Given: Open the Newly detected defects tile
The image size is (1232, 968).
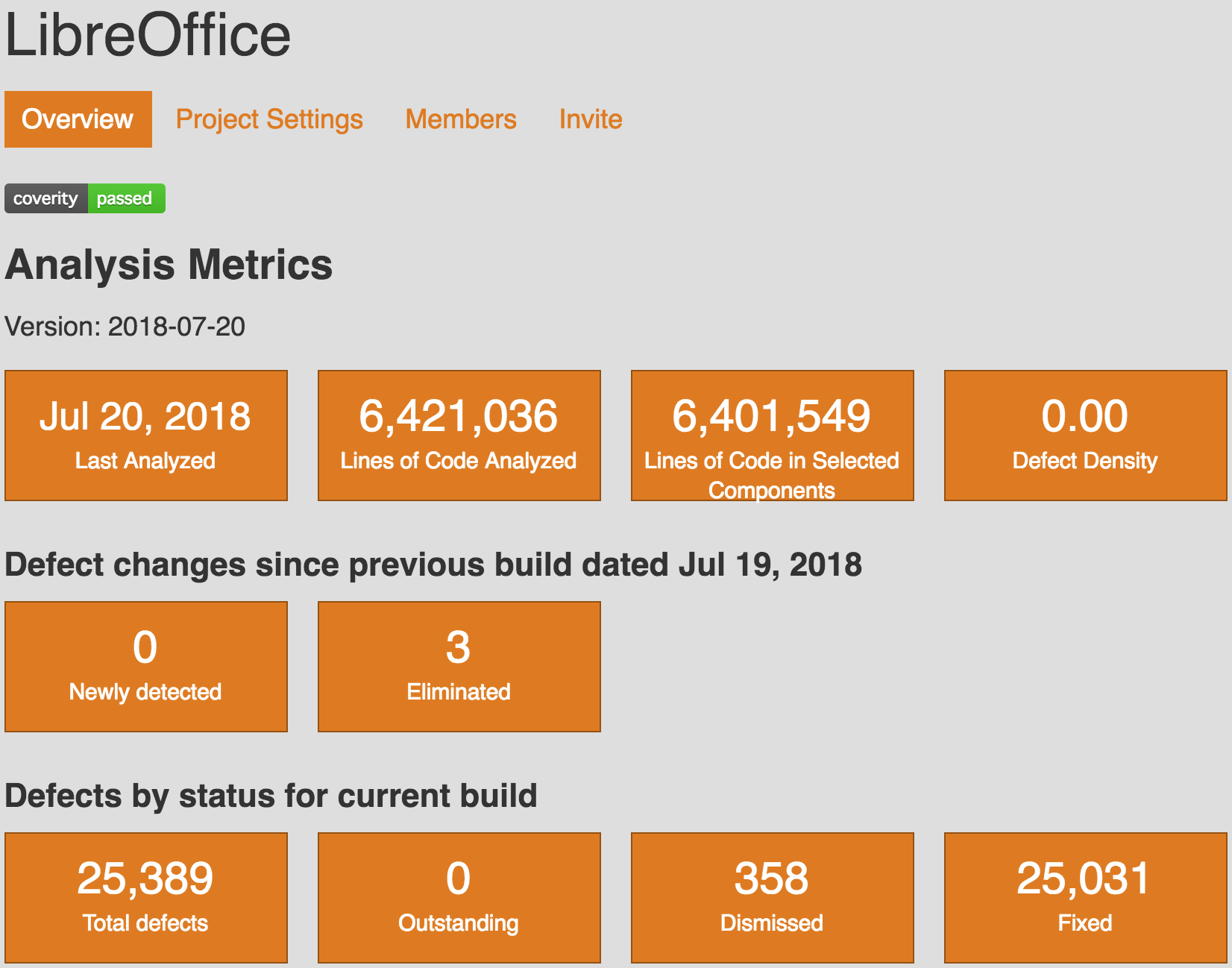Looking at the screenshot, I should click(146, 667).
